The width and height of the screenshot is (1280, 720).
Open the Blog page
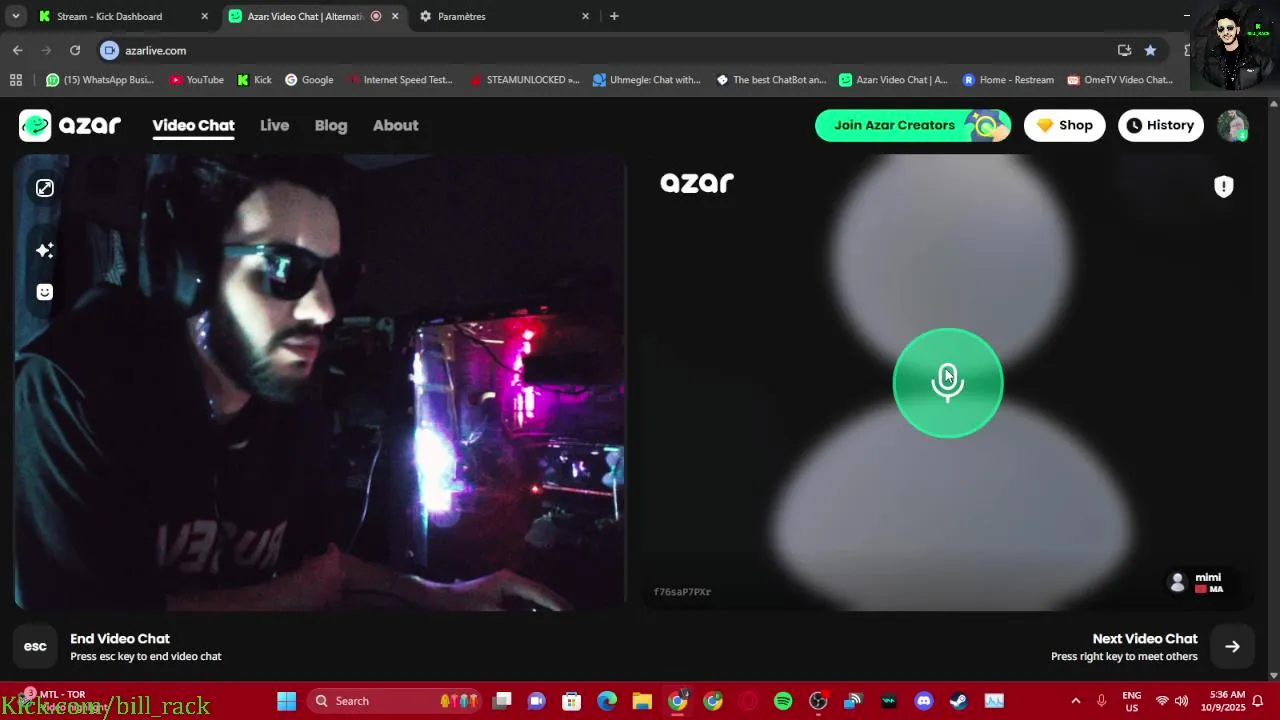tap(331, 125)
